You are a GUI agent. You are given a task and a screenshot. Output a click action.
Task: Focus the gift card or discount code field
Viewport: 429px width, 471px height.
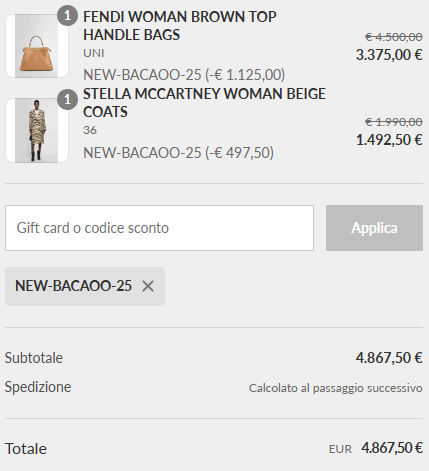[x=159, y=228]
